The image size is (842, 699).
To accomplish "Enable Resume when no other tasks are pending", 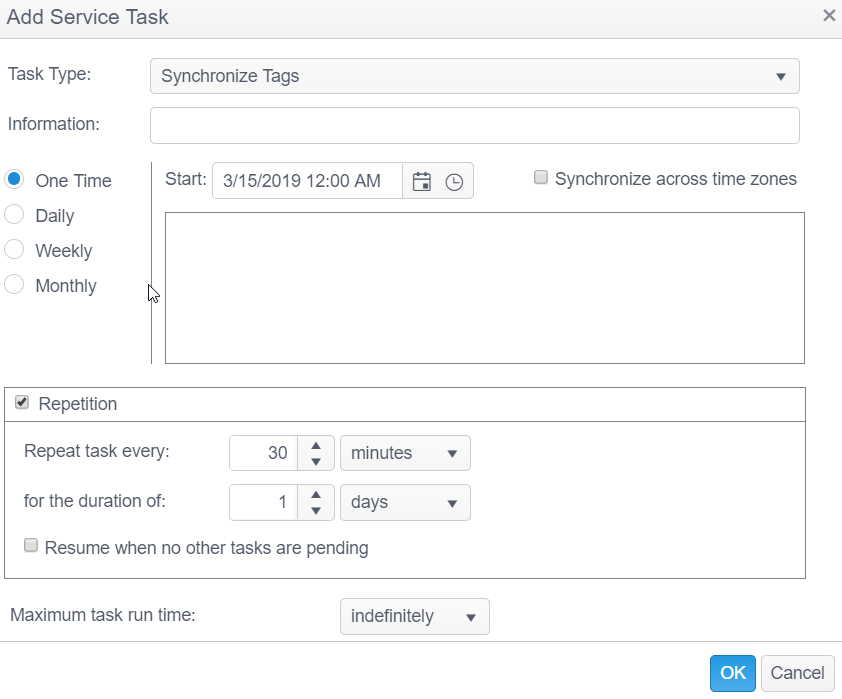I will 31,546.
